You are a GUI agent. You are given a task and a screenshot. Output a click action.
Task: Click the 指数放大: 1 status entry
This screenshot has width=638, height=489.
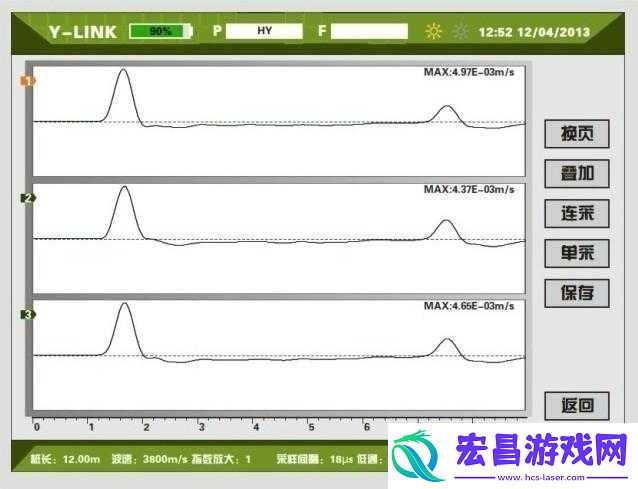point(221,459)
